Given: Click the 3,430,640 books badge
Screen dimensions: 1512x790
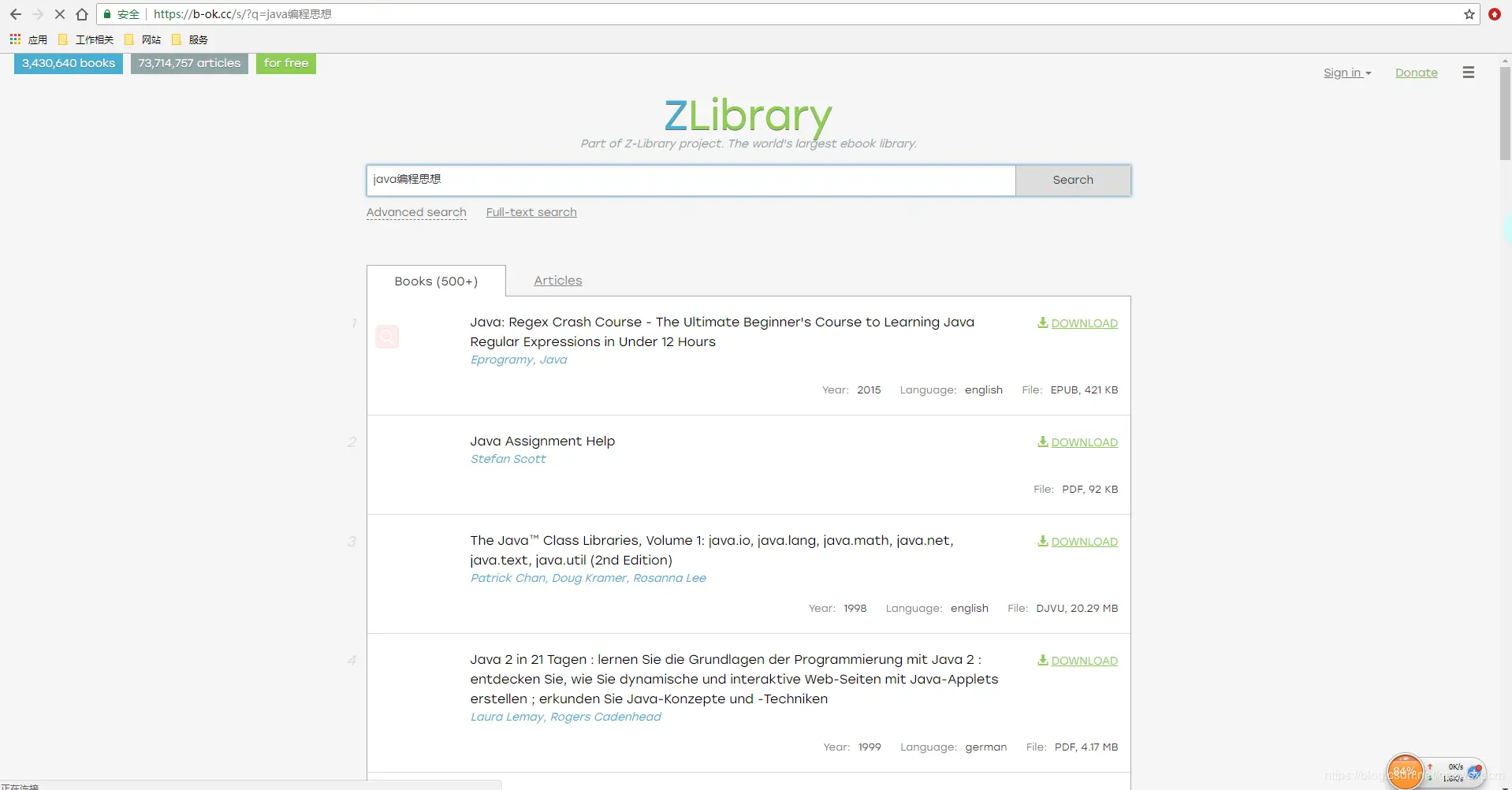Looking at the screenshot, I should point(69,63).
